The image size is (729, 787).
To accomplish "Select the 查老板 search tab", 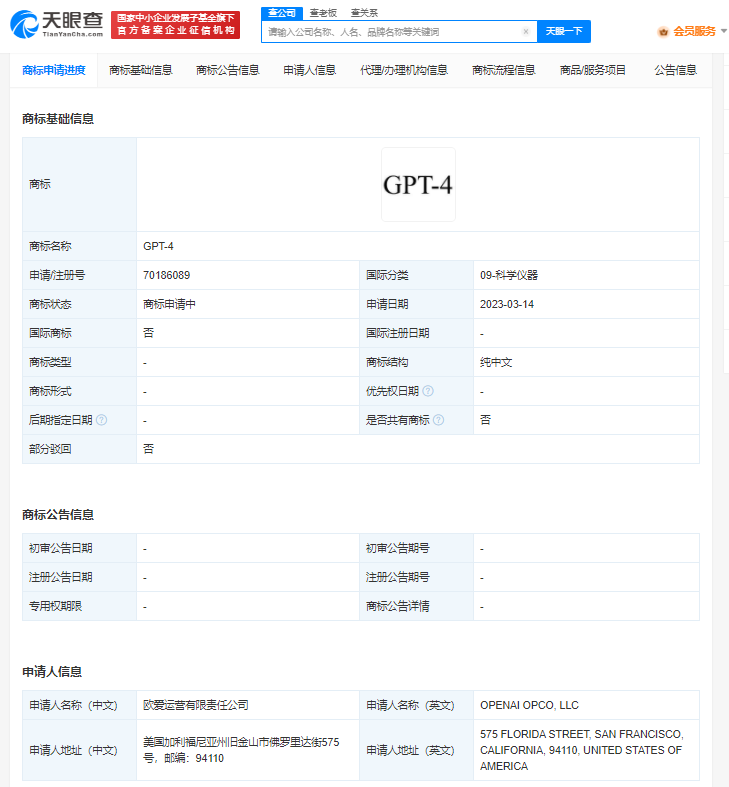I will (x=323, y=13).
